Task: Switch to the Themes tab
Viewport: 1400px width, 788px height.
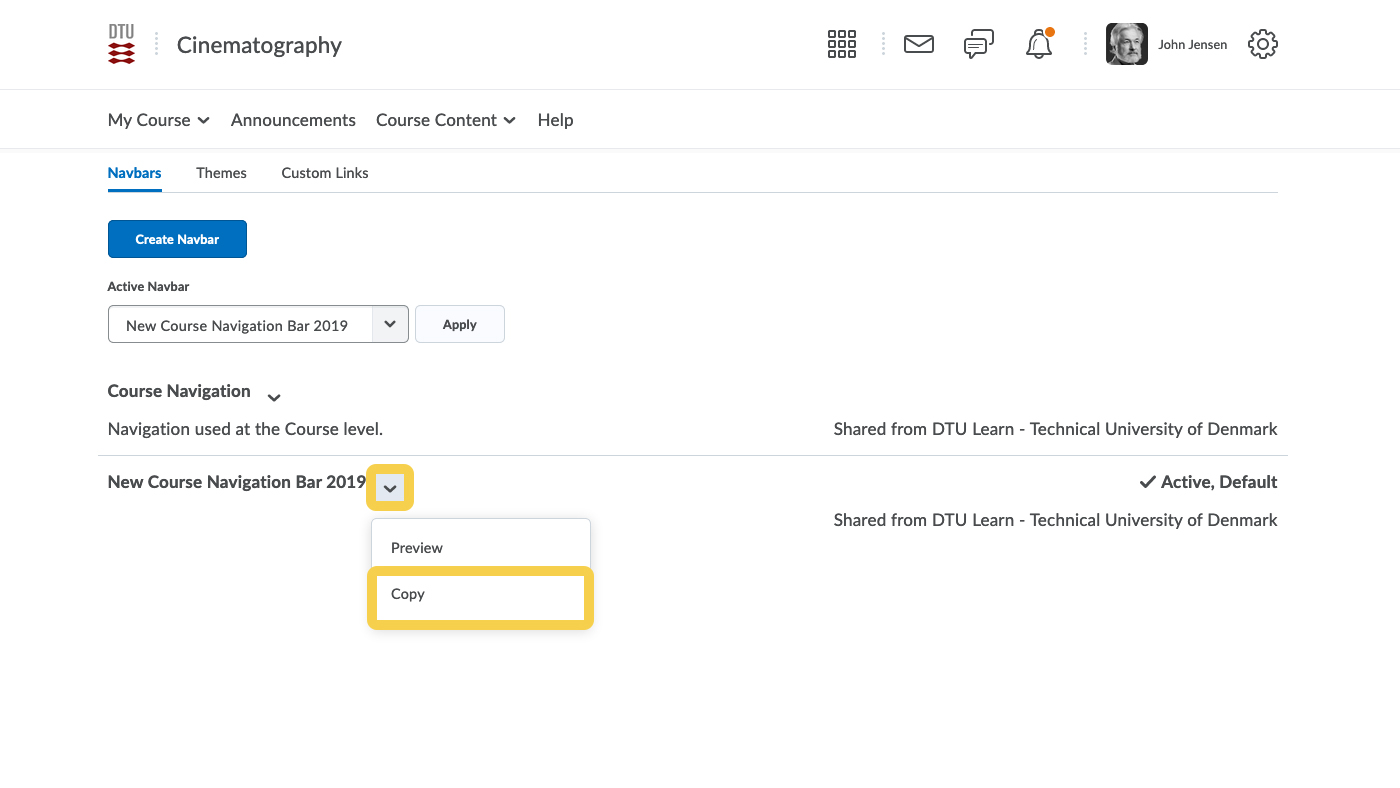Action: coord(221,173)
